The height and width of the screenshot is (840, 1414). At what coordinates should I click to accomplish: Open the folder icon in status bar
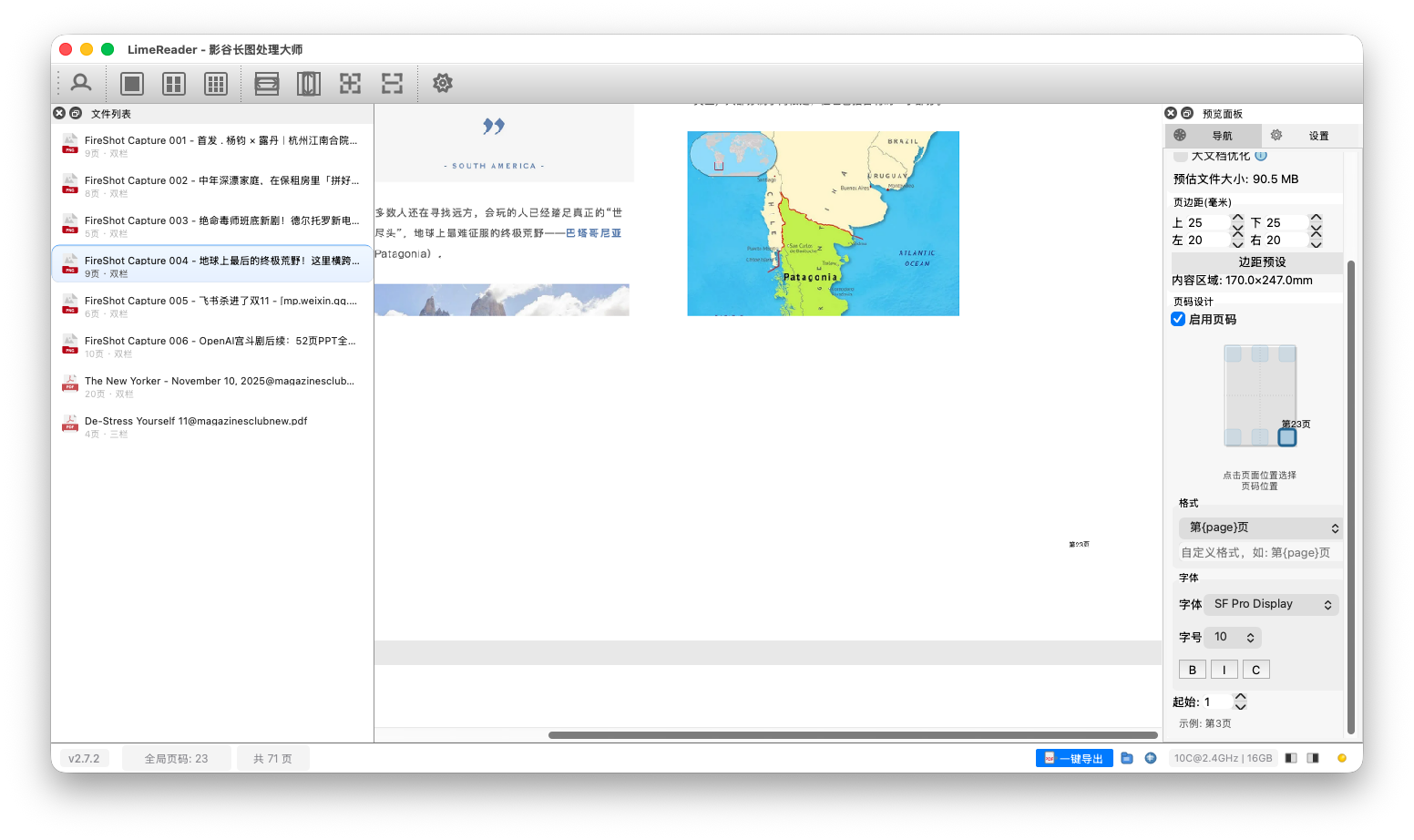(1127, 757)
